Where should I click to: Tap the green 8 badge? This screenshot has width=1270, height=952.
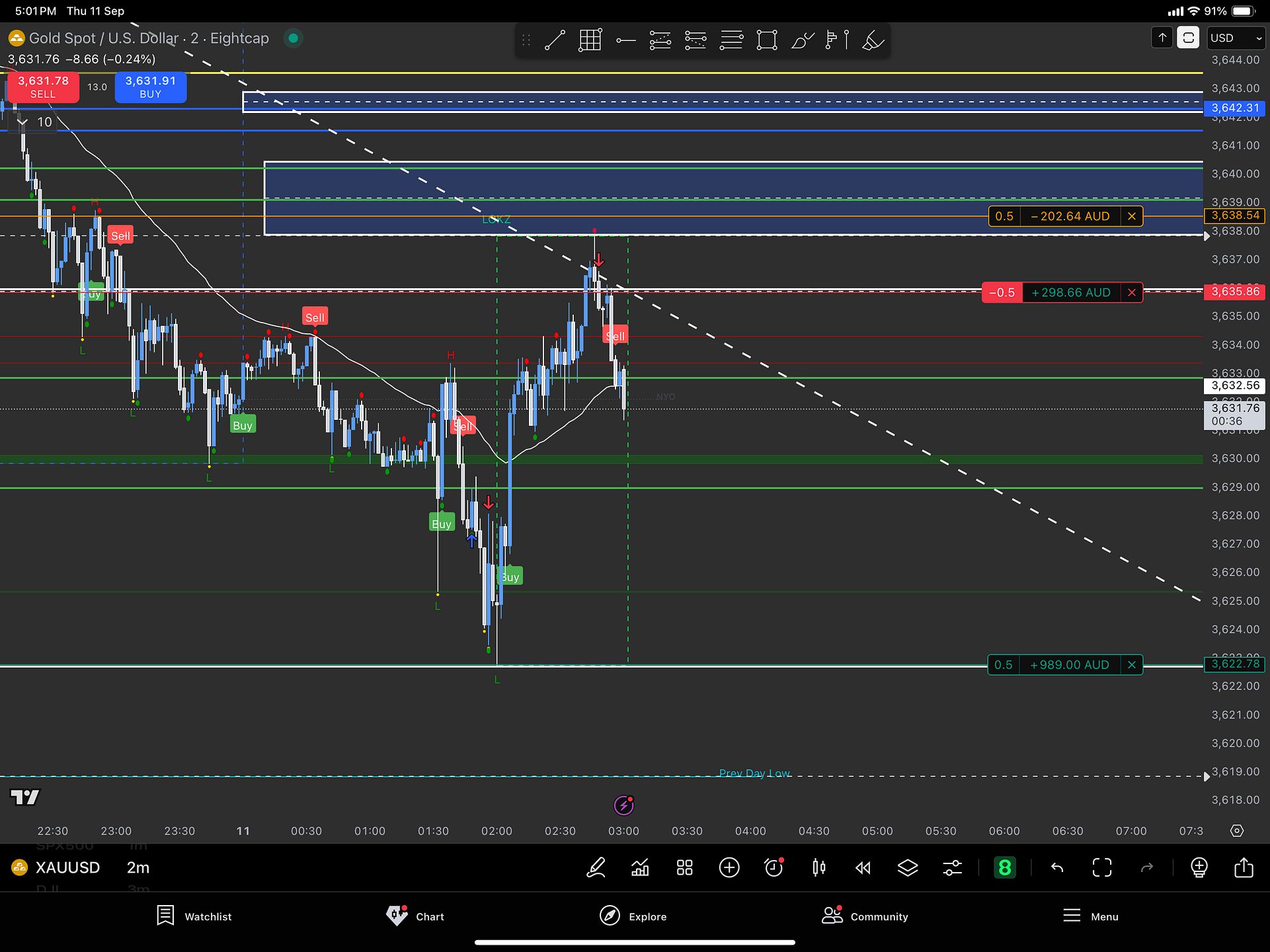point(1005,867)
